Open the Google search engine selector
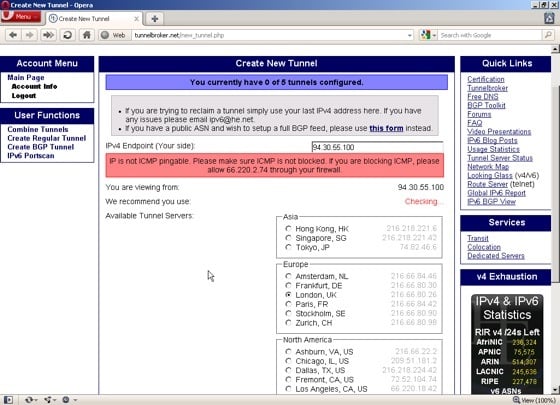This screenshot has width=560, height=405. coord(428,35)
